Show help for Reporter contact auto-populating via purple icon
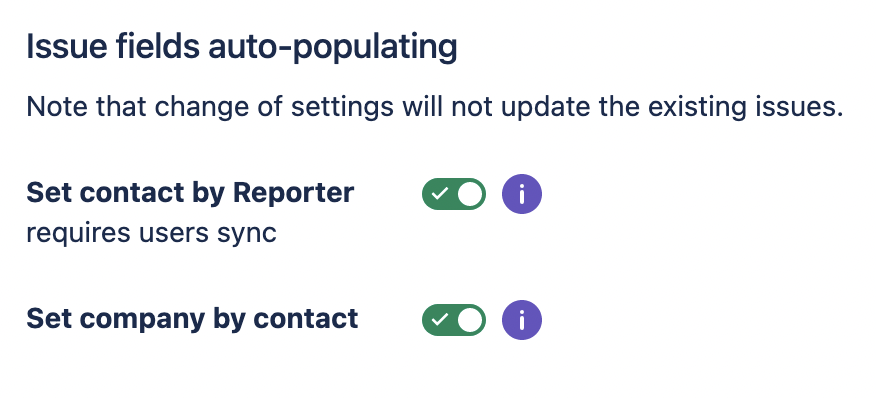The width and height of the screenshot is (876, 398). [x=521, y=194]
